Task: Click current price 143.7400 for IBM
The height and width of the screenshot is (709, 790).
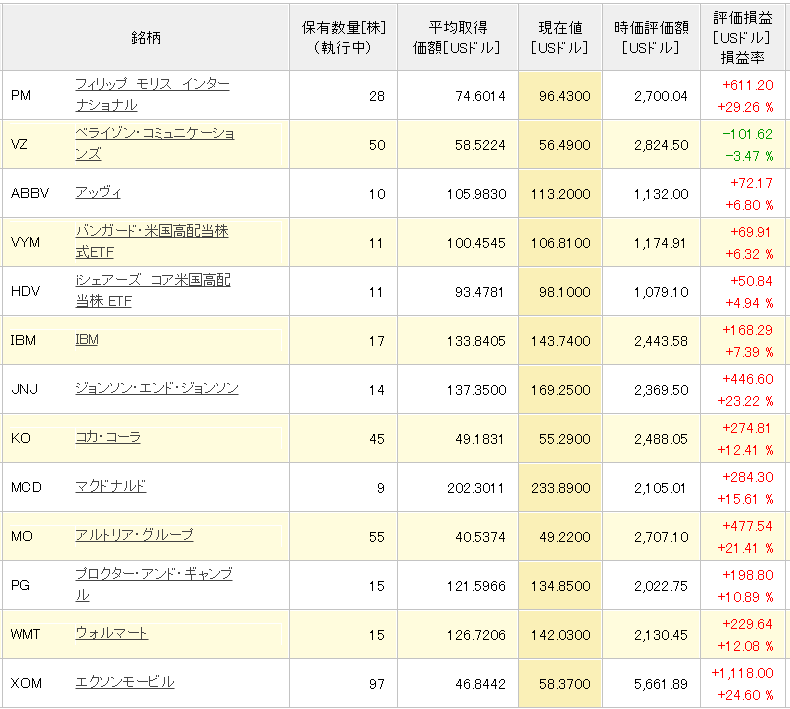Action: click(560, 341)
